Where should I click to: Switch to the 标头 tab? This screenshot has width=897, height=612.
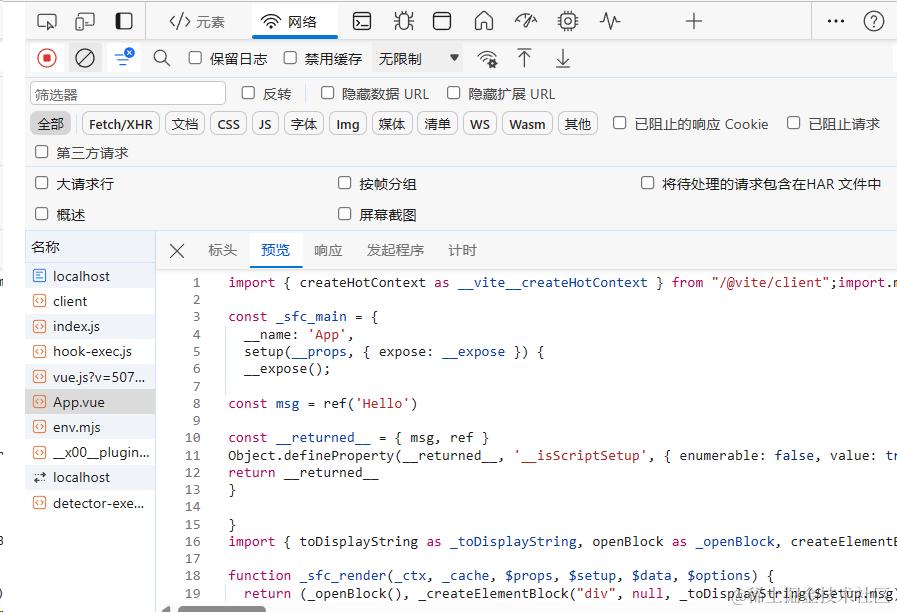tap(223, 250)
